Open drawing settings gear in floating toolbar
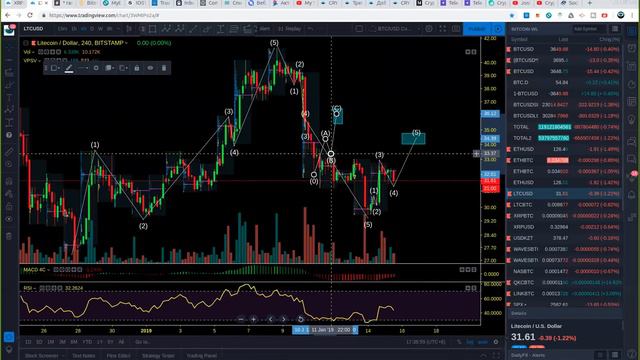 click(96, 68)
